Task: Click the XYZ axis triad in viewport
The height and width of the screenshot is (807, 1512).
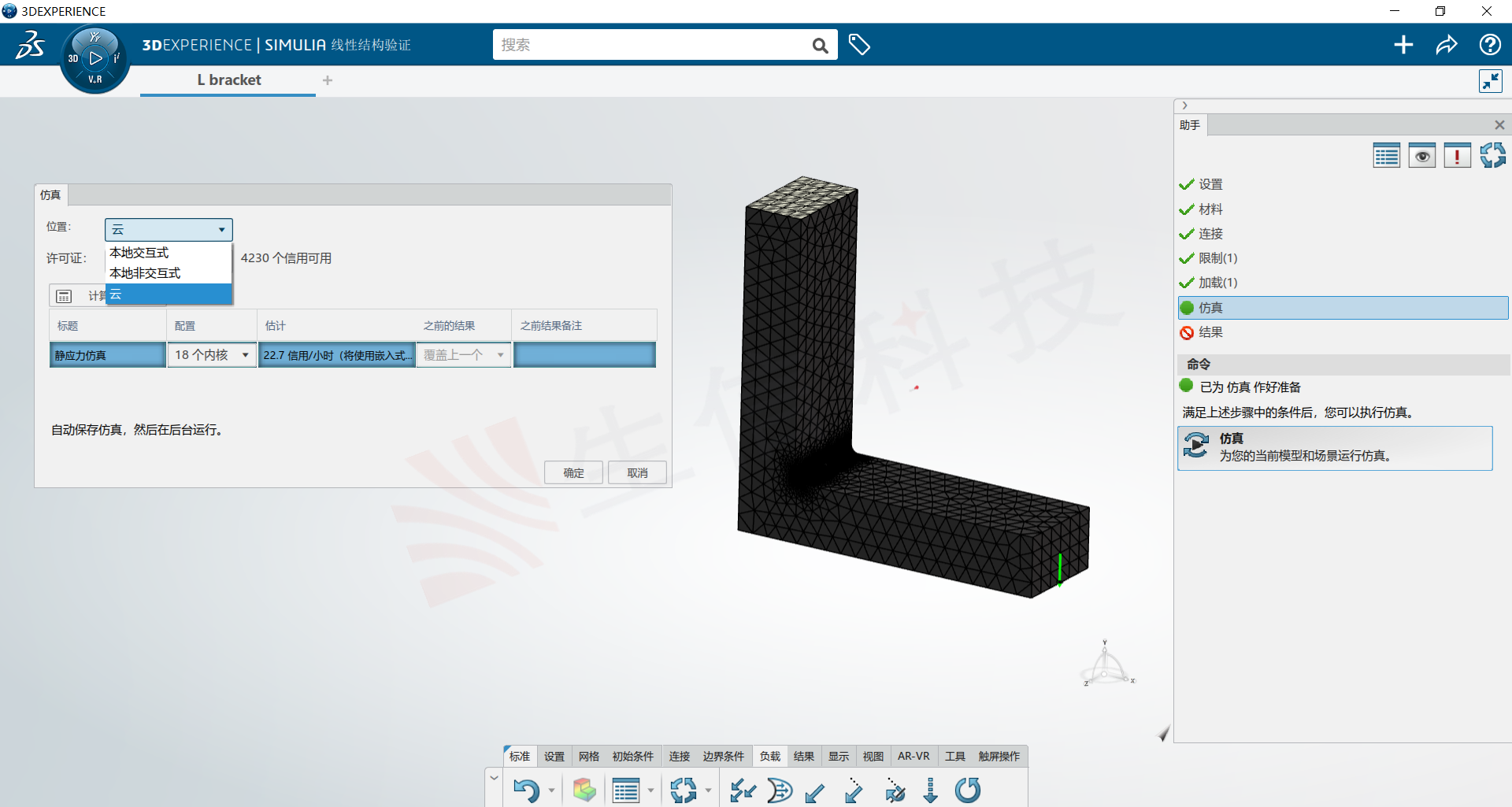Action: point(1108,664)
